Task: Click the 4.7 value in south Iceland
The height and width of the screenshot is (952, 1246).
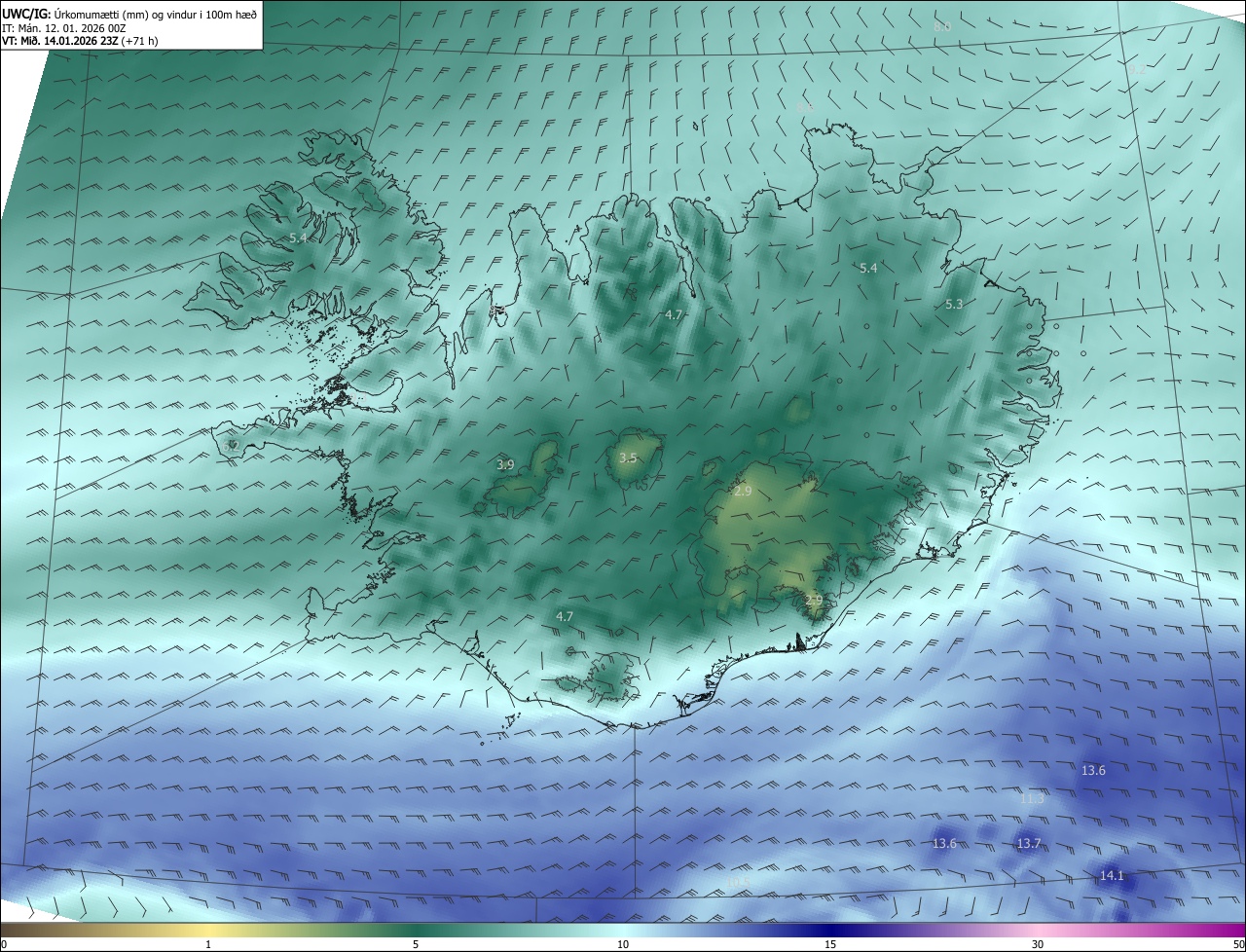Action: coord(565,616)
